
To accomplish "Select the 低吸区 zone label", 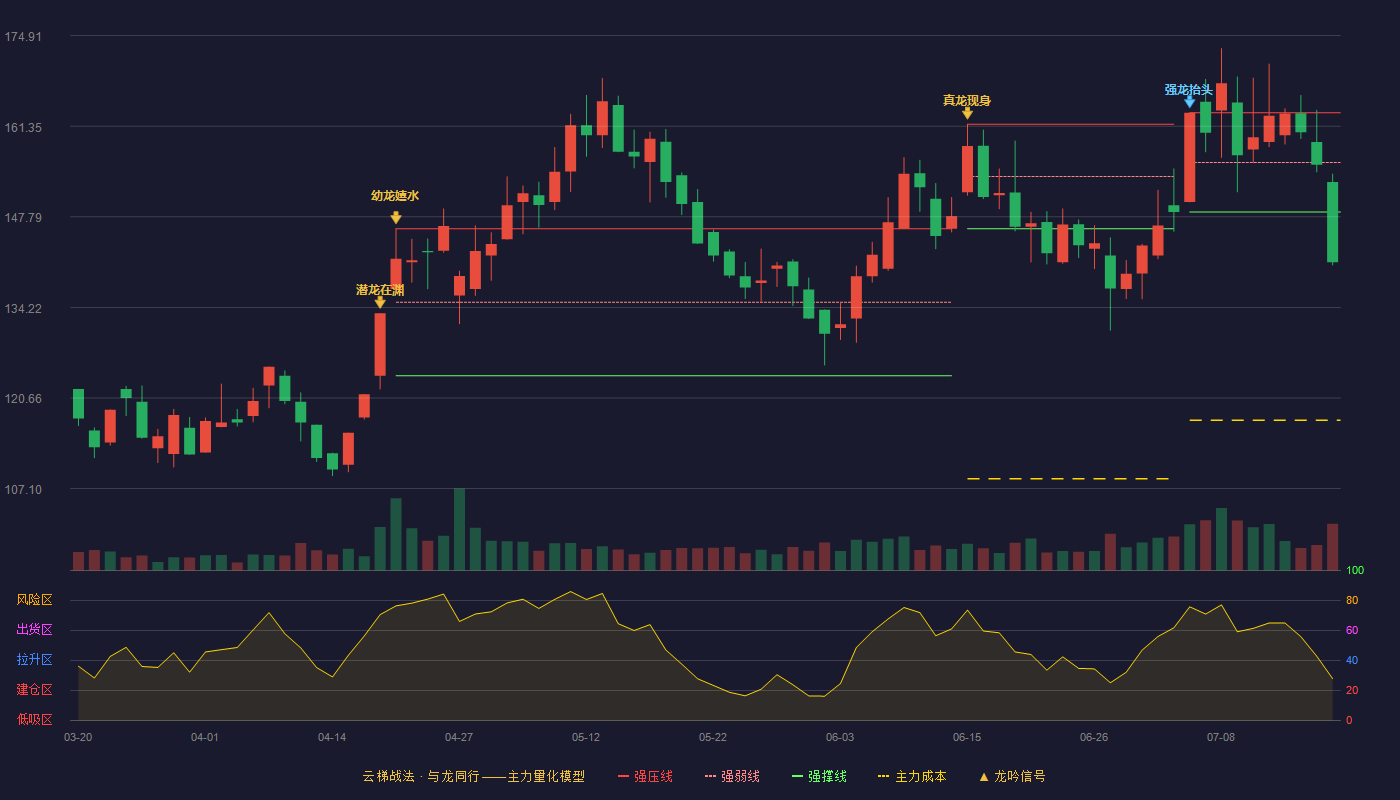I will coord(34,720).
